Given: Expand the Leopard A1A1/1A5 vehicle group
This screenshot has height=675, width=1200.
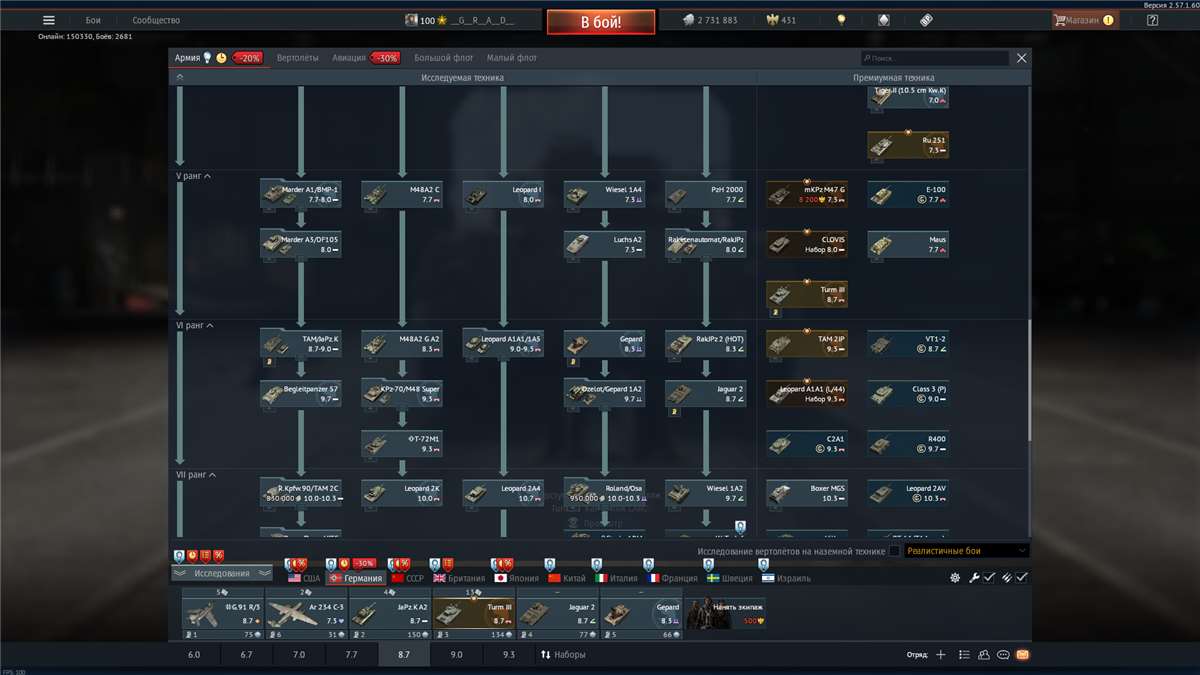Looking at the screenshot, I should tap(503, 343).
